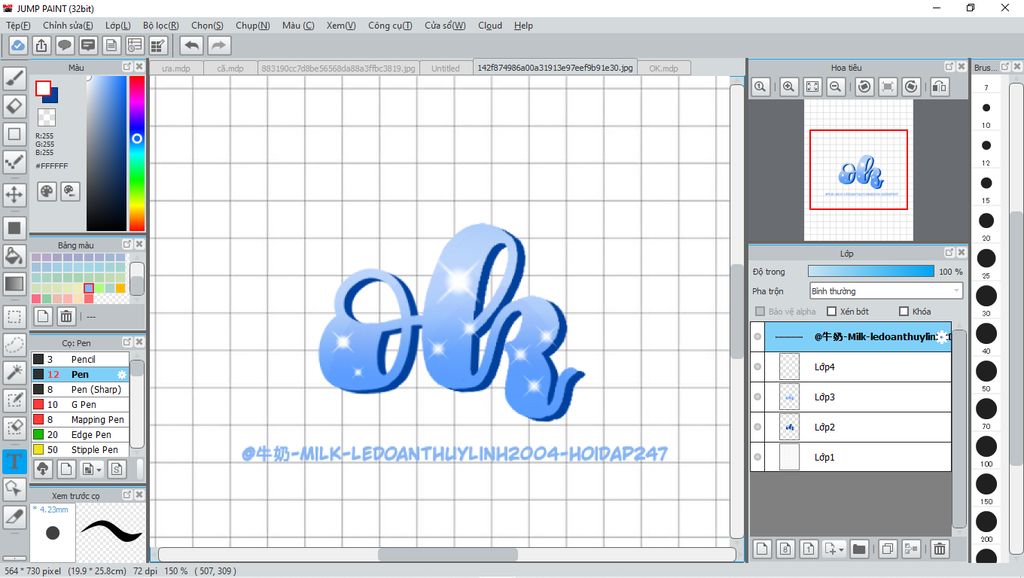Select the Mapping Pen brush
1024x578 pixels.
[80, 419]
